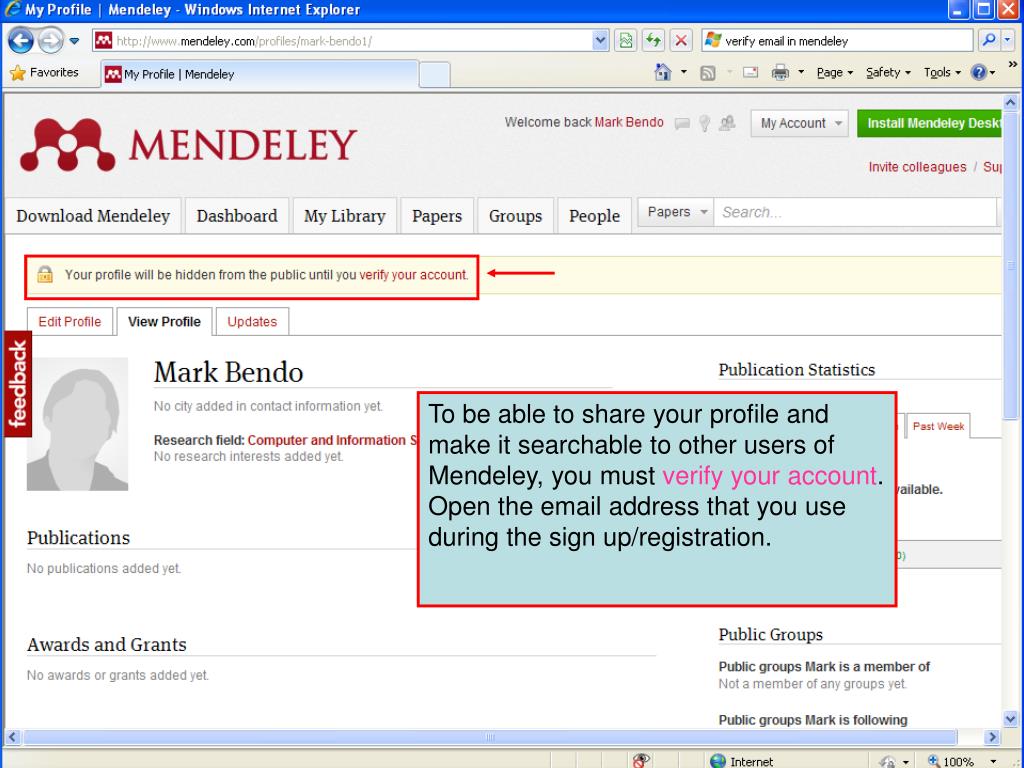
Task: Click the Print icon
Action: tap(780, 72)
